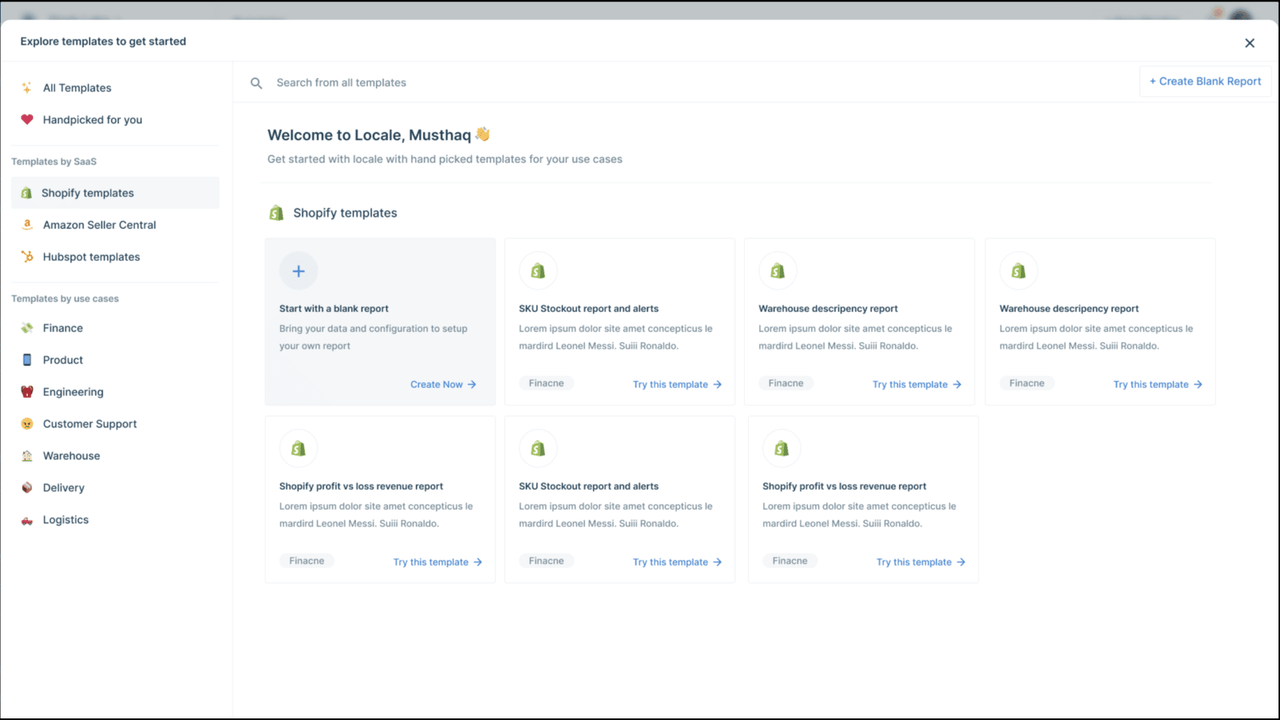The height and width of the screenshot is (720, 1280).
Task: Click the Shopify bag icon in the sidebar
Action: pyautogui.click(x=27, y=193)
